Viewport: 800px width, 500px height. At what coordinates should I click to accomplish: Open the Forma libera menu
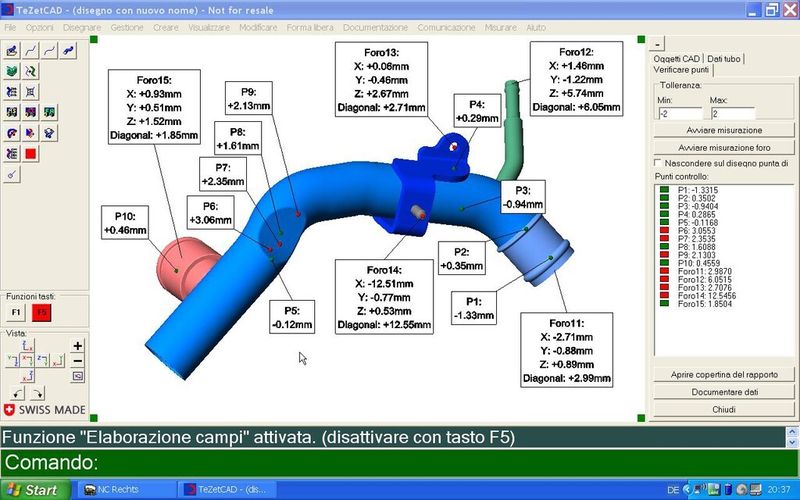pos(310,28)
